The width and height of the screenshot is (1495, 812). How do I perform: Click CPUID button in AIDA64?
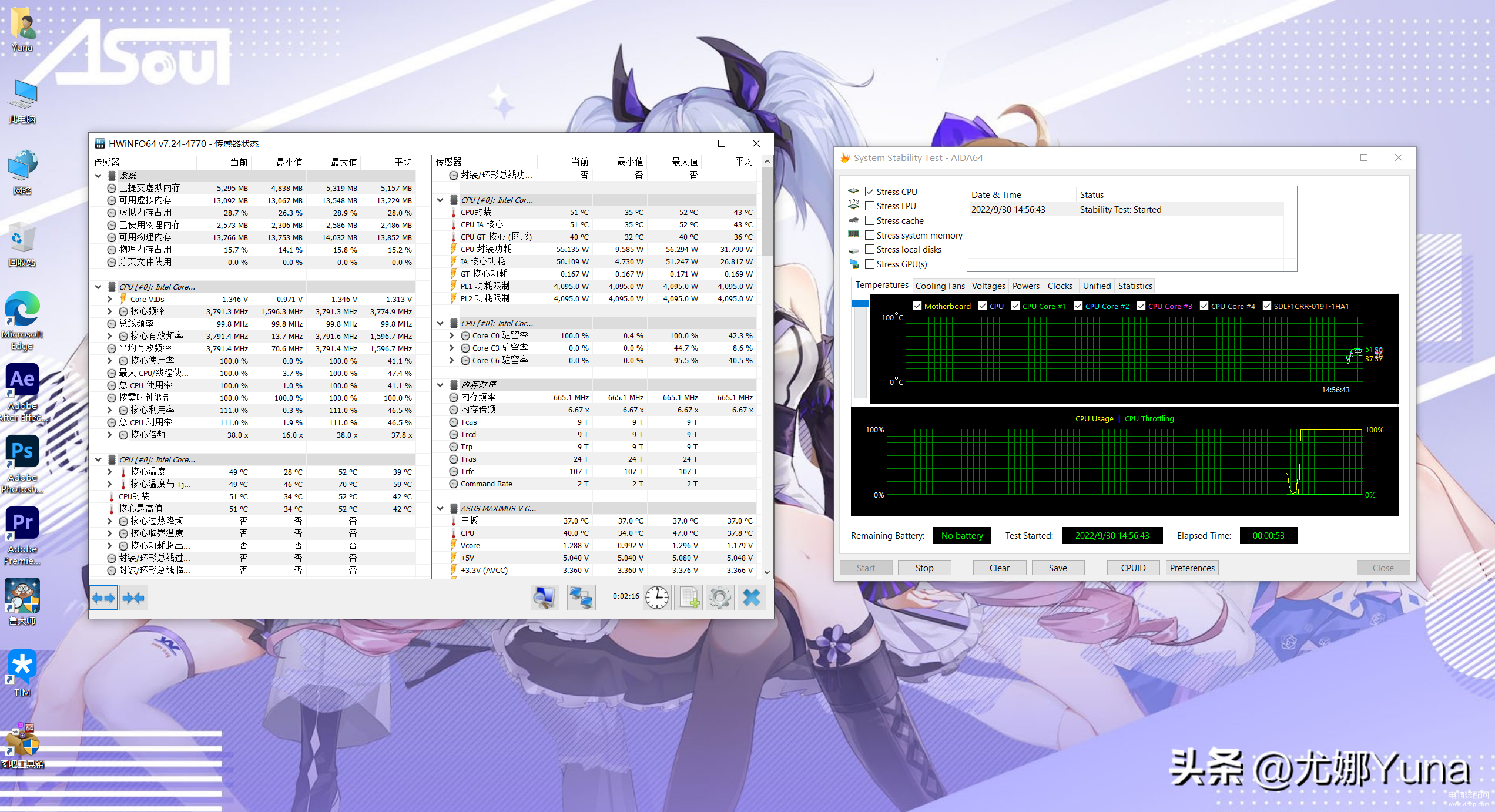(x=1133, y=568)
